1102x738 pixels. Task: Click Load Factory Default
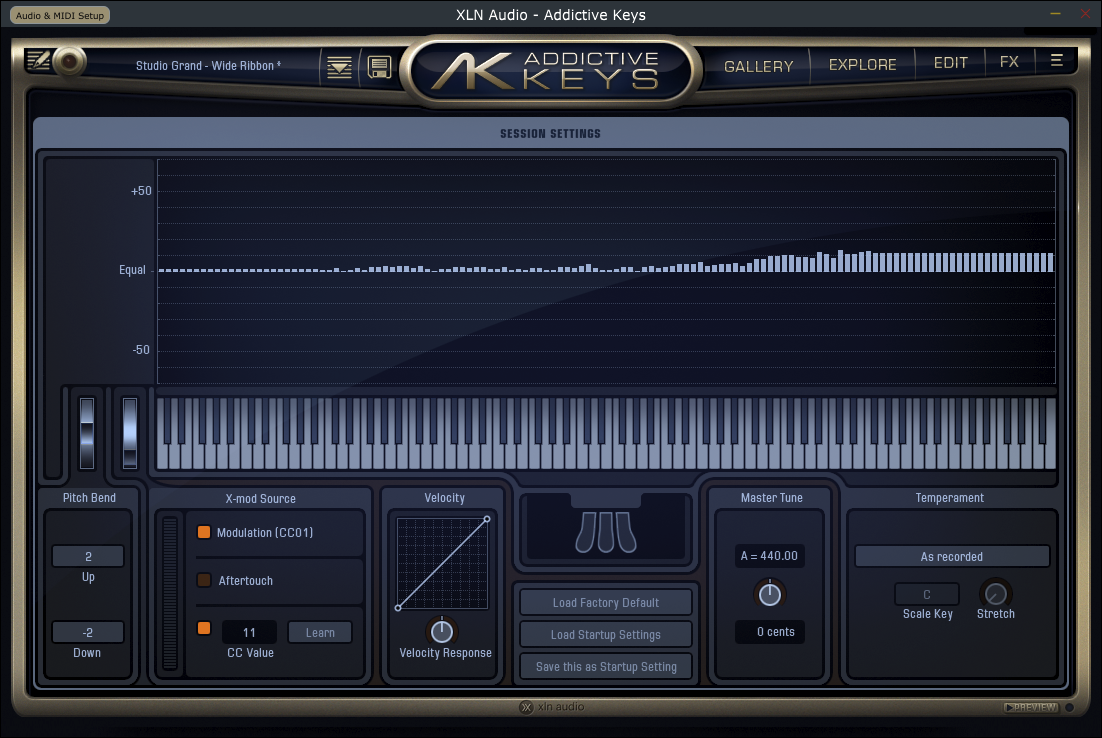pyautogui.click(x=606, y=602)
